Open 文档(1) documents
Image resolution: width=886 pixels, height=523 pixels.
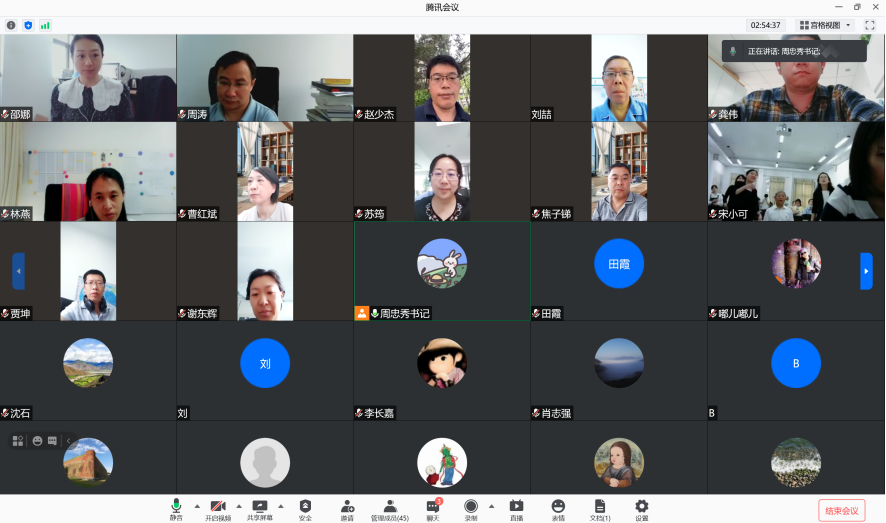tap(600, 508)
